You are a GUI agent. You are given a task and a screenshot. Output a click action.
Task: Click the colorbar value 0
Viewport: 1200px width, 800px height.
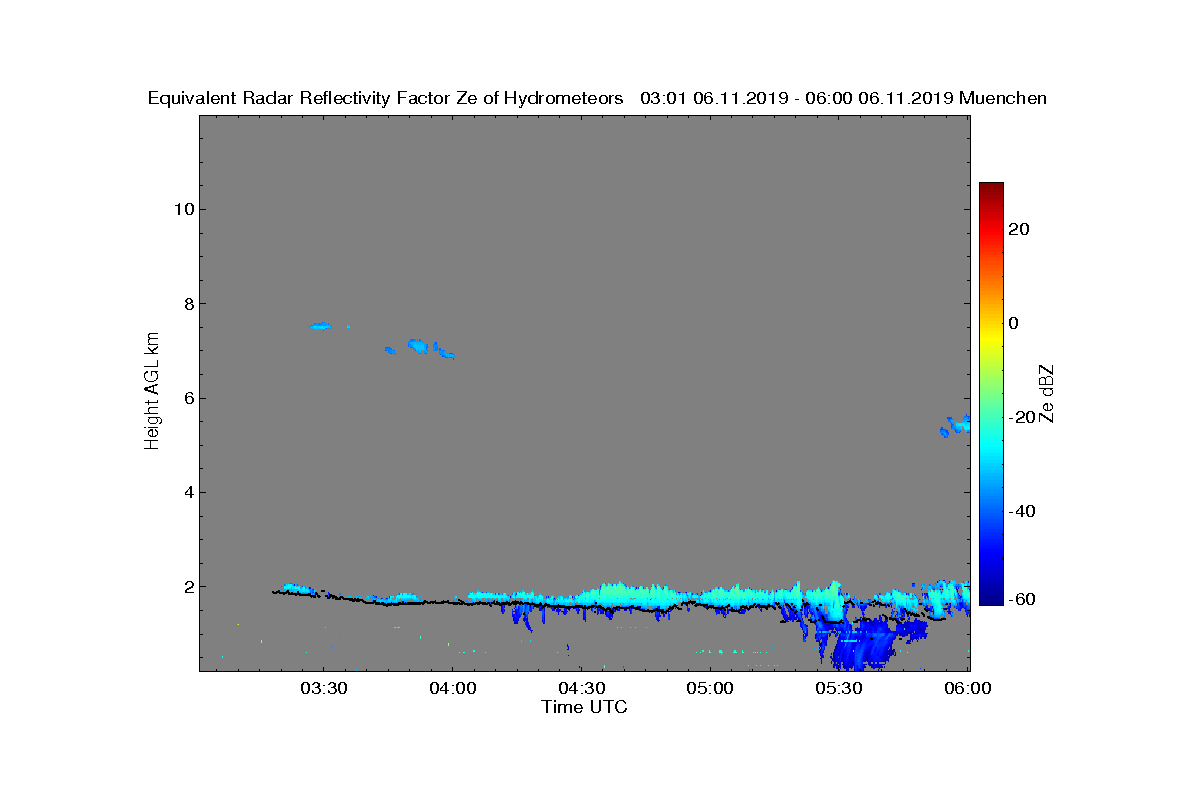(1015, 323)
